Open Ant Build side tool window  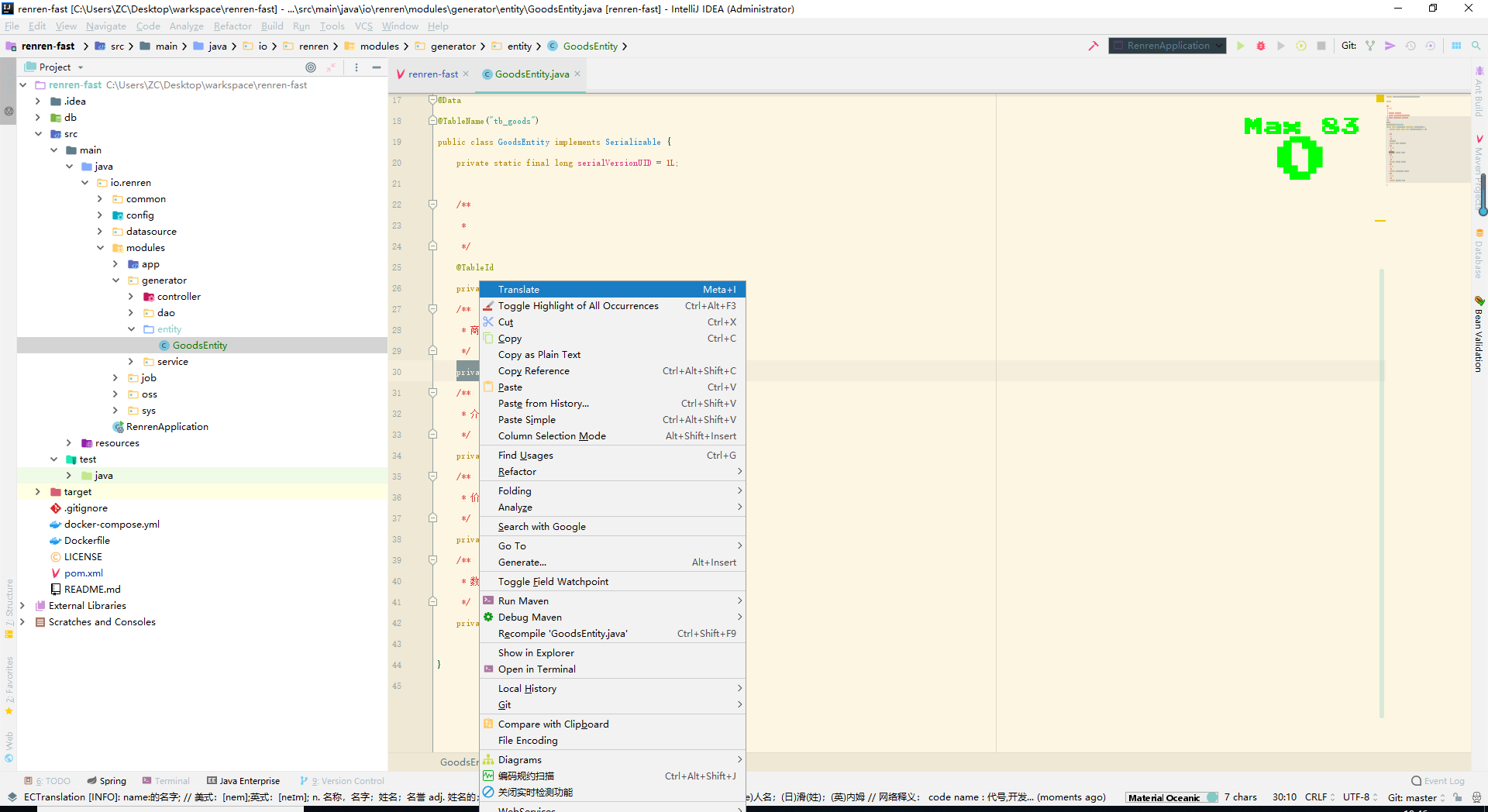1479,91
